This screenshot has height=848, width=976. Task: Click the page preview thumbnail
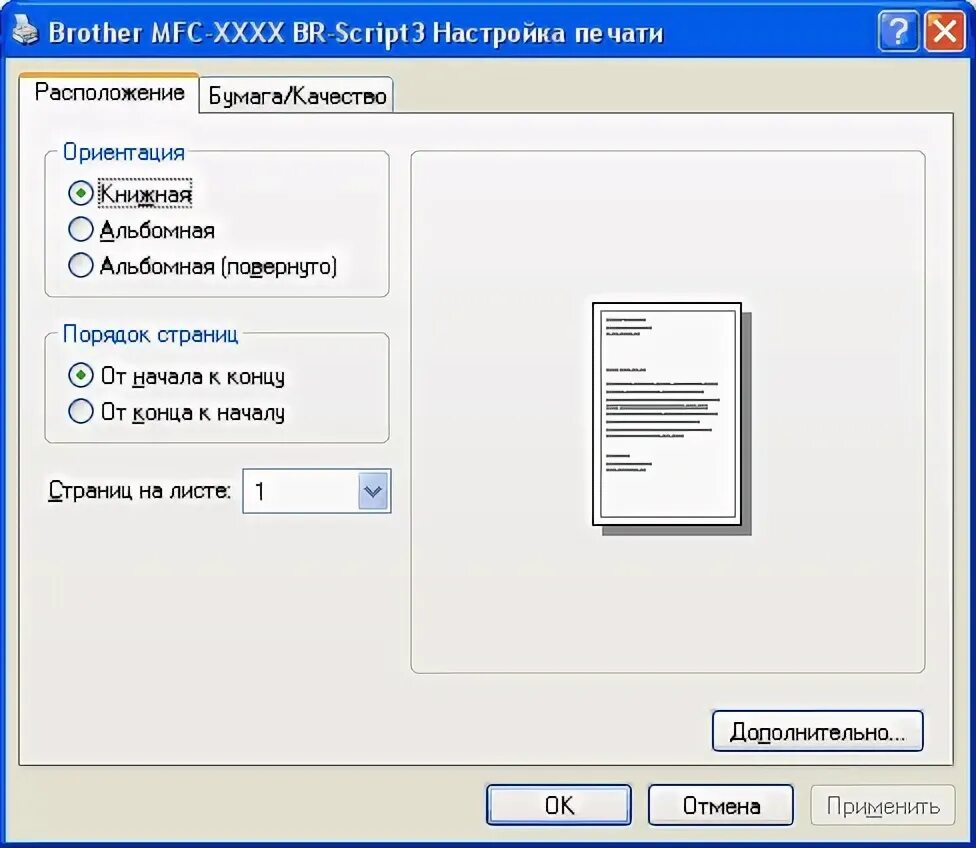(x=672, y=418)
